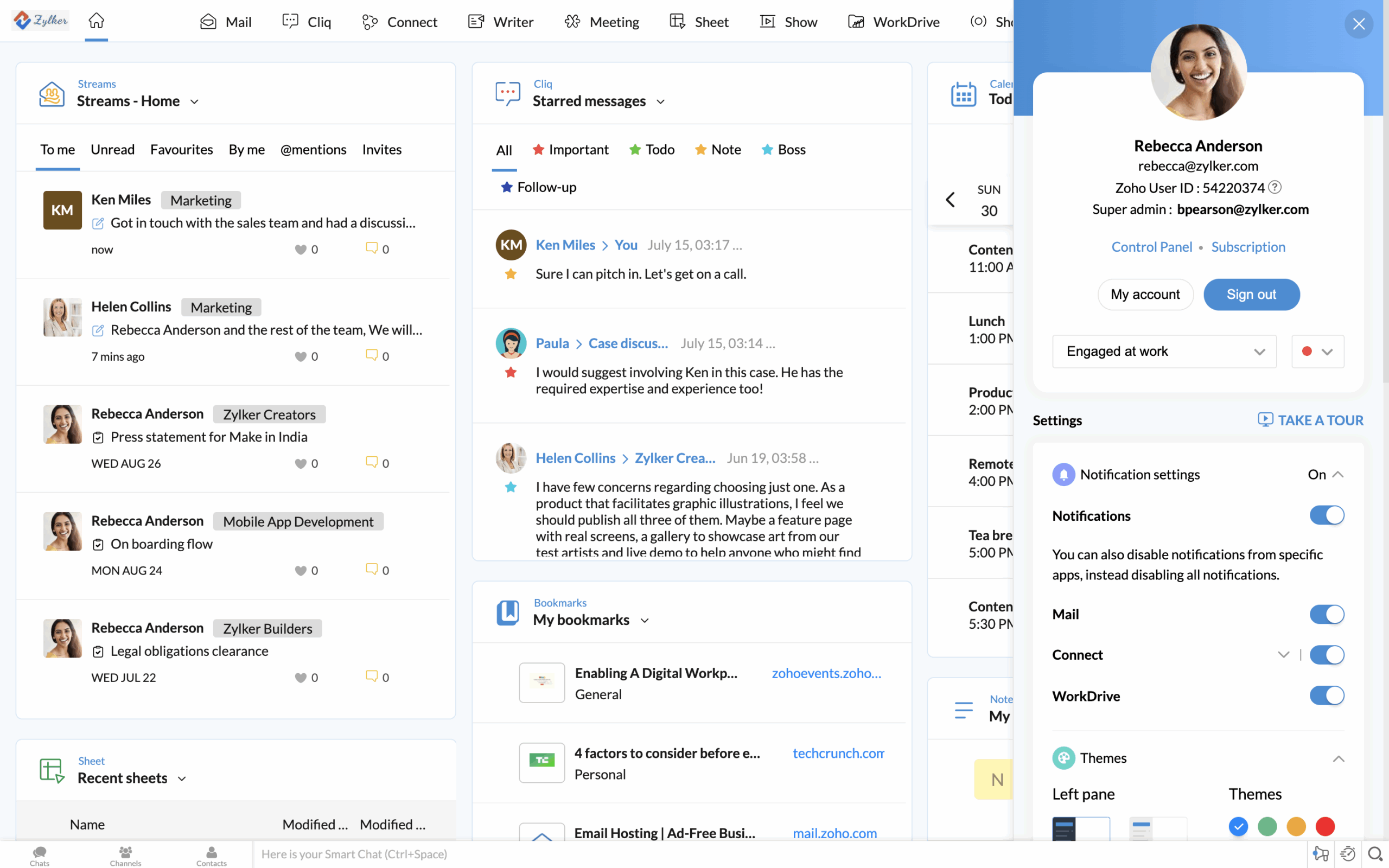The image size is (1389, 868).
Task: Collapse the Themes section
Action: pos(1338,759)
